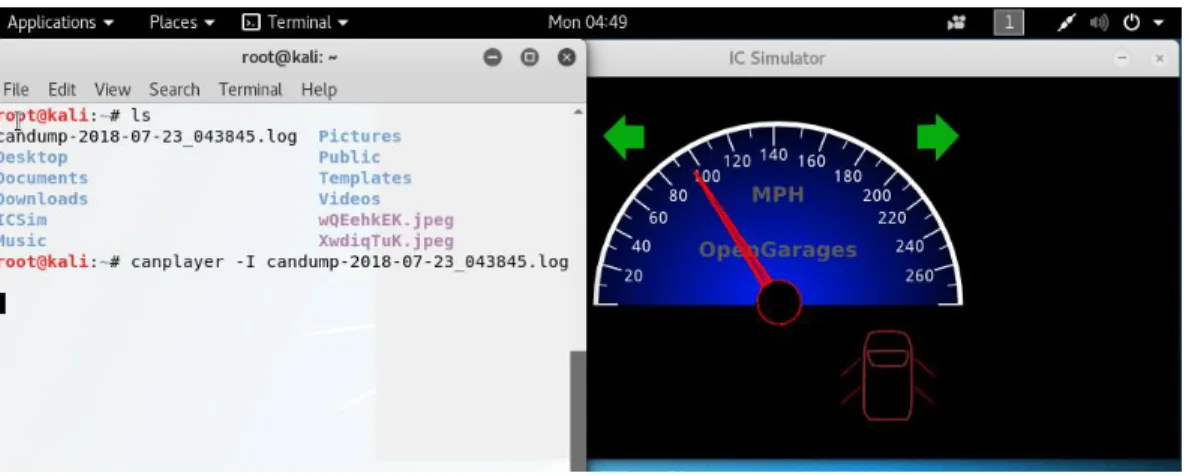Click the Pictures directory name

tap(360, 136)
